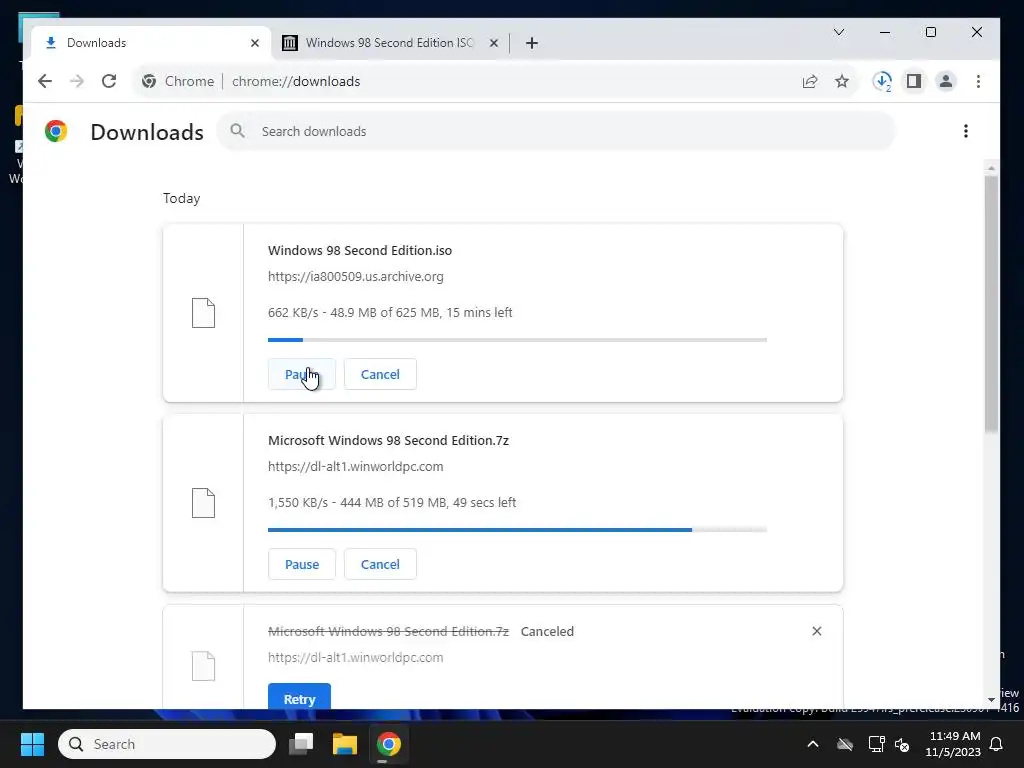The width and height of the screenshot is (1024, 768).
Task: Click the active Microsoft Windows 98 Second Edition.7z name
Action: click(389, 440)
